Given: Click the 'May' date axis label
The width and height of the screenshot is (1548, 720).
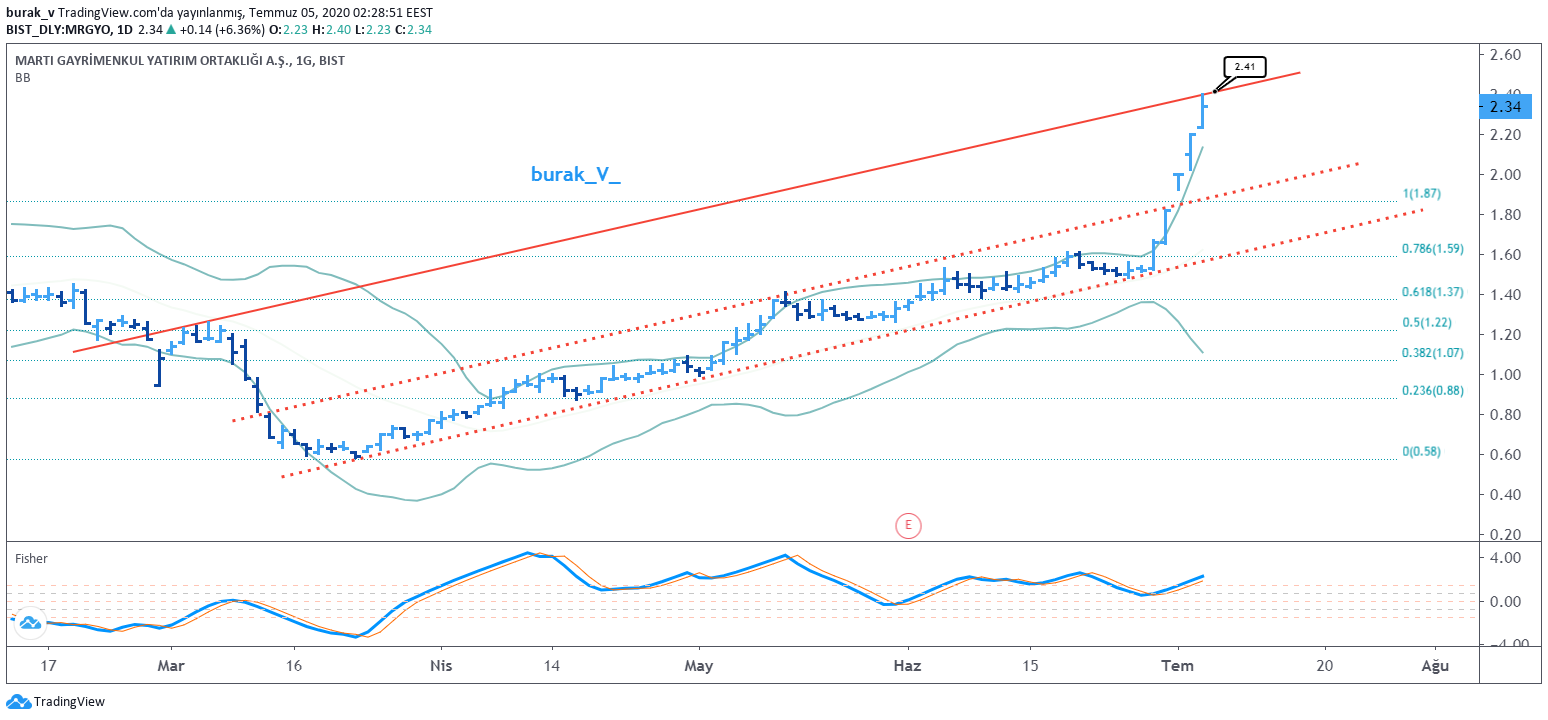Looking at the screenshot, I should click(699, 665).
